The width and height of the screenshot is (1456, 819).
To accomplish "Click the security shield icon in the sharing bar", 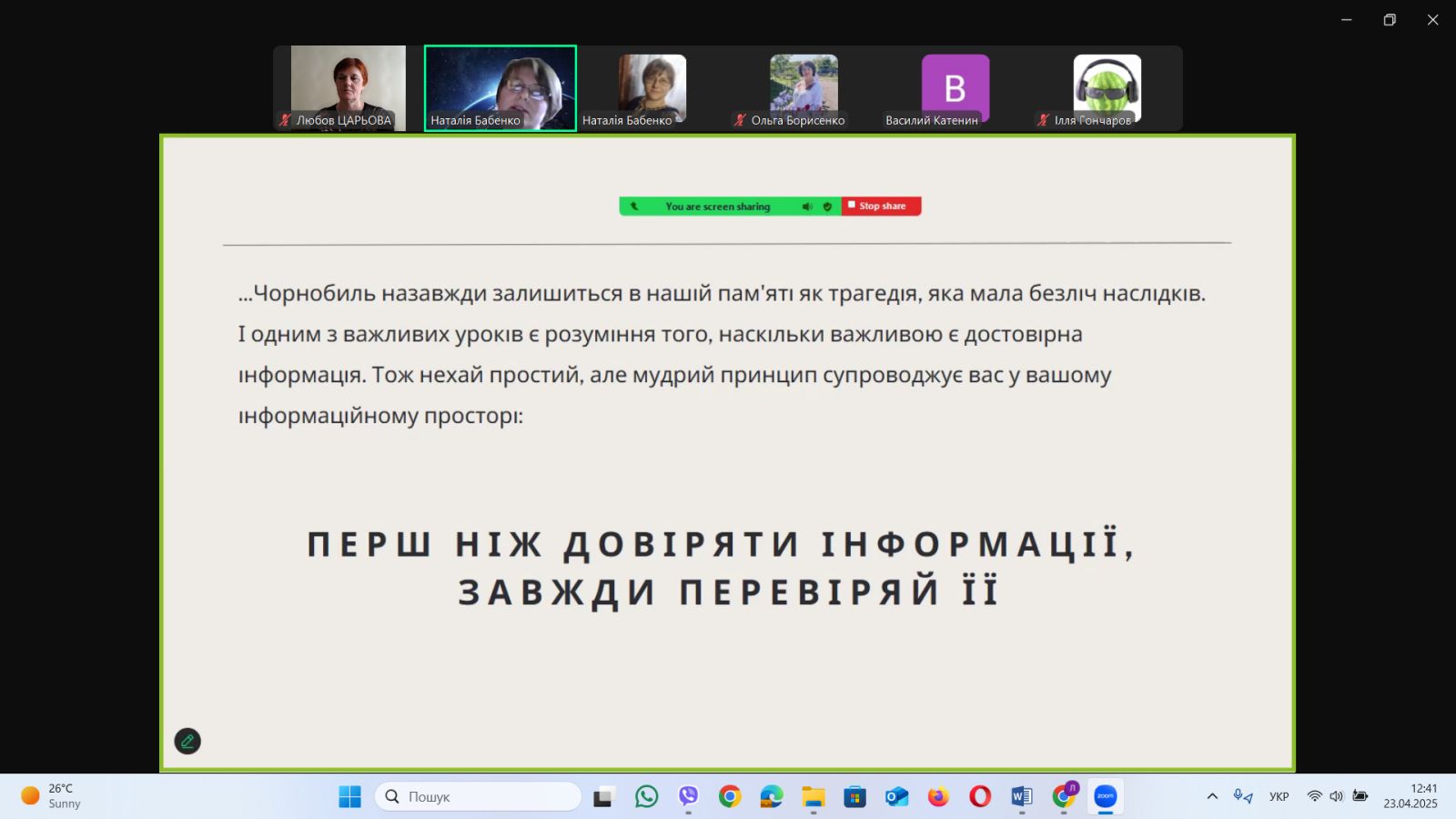I will 827,207.
